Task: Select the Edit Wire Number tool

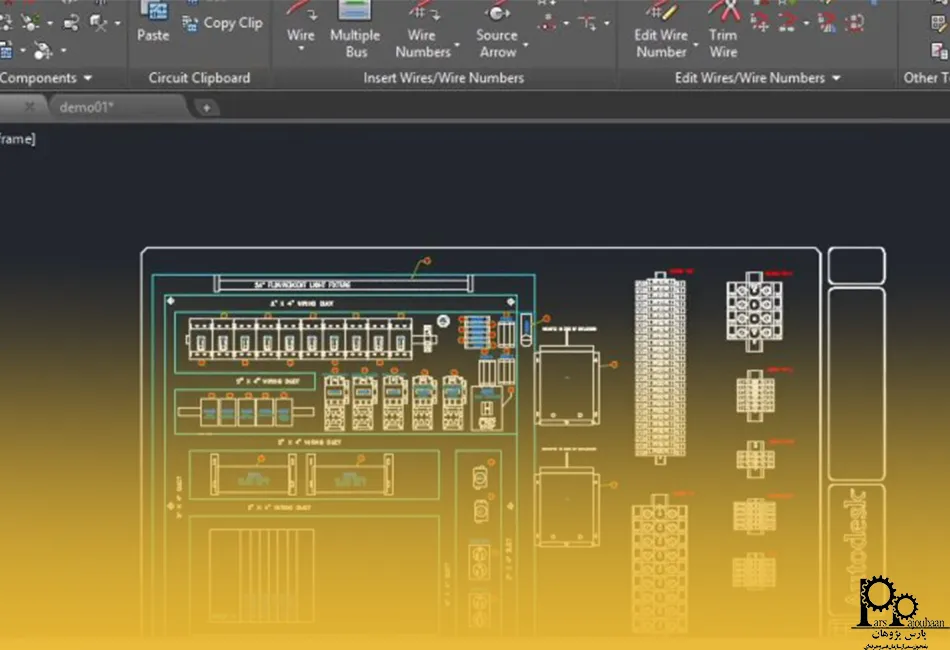Action: (x=660, y=14)
